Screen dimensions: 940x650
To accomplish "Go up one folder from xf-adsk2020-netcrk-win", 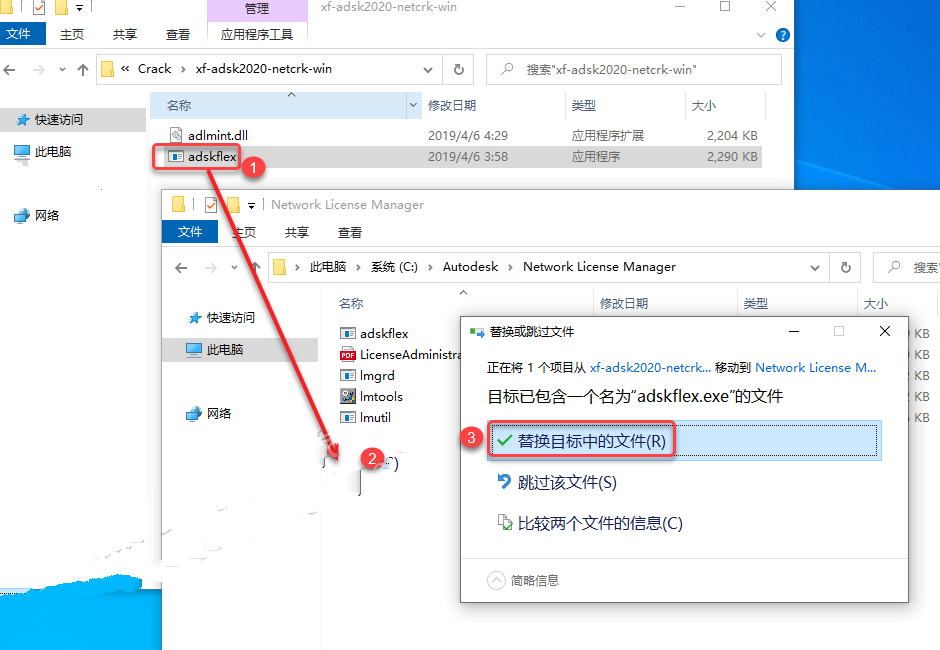I will pos(83,70).
